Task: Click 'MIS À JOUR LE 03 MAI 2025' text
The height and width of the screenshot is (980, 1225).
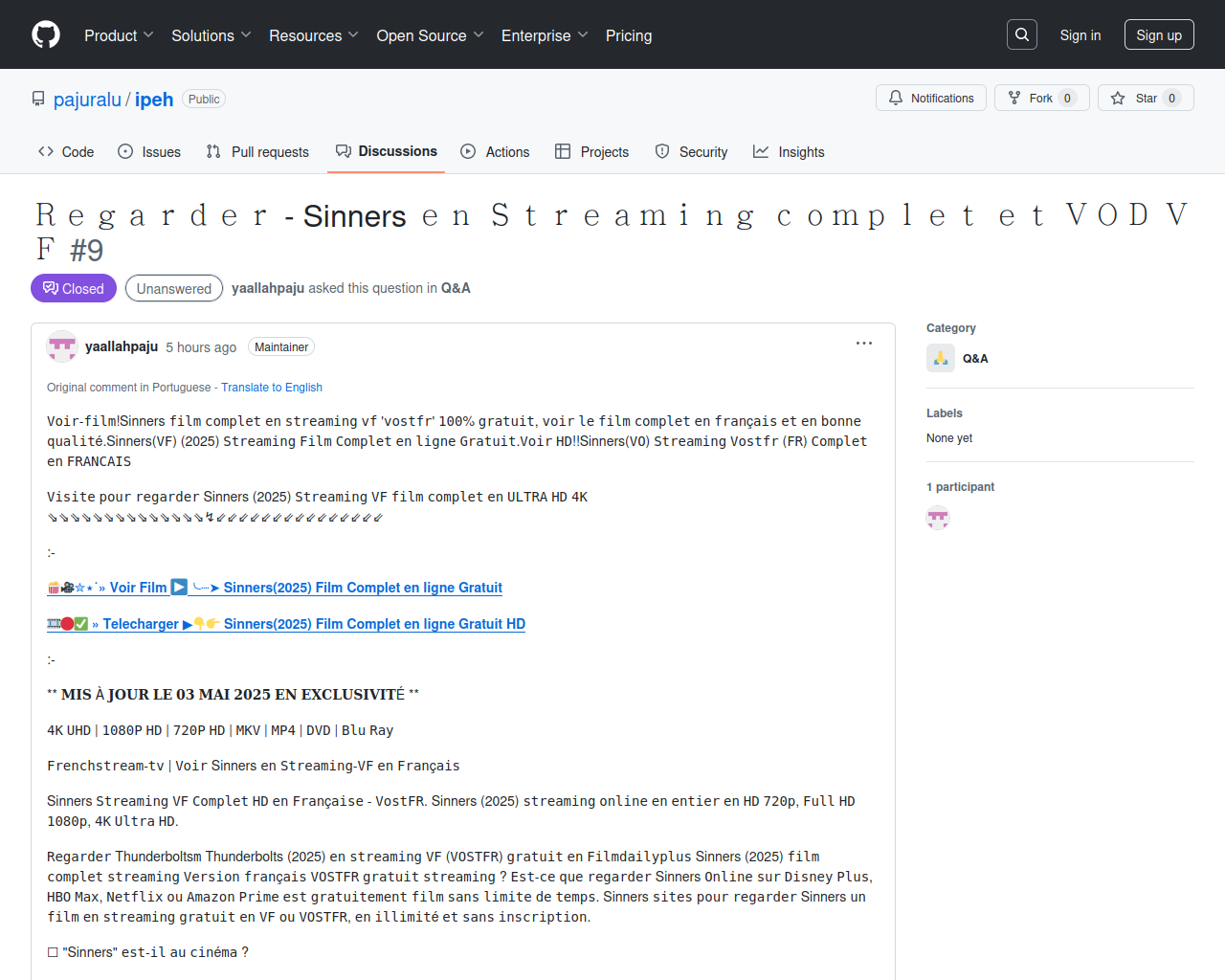Action: [166, 694]
